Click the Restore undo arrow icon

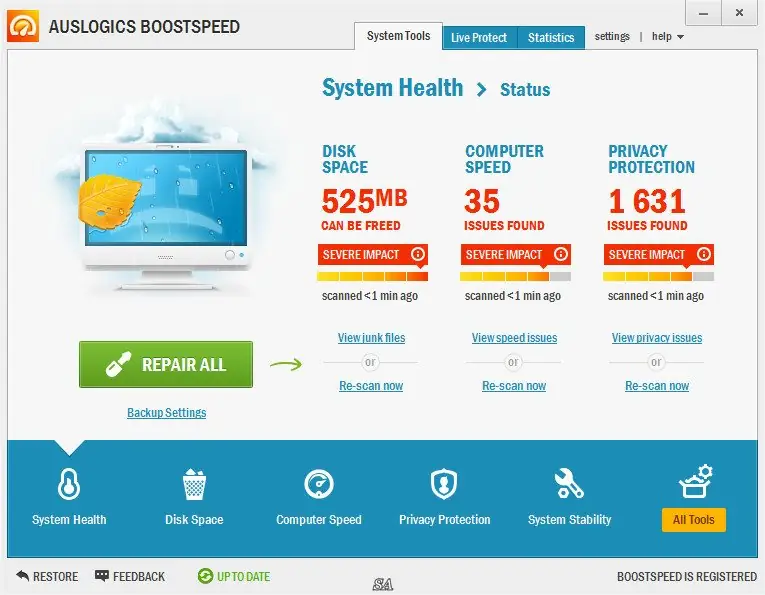point(22,576)
